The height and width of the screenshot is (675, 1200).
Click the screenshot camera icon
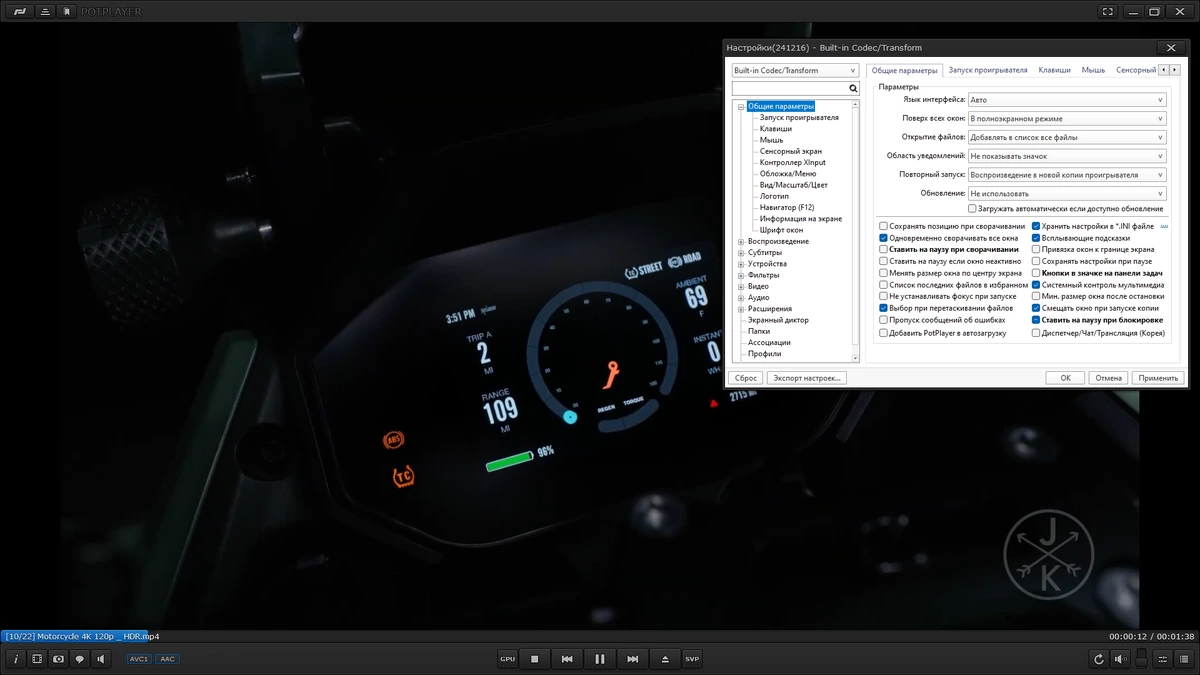pos(59,659)
